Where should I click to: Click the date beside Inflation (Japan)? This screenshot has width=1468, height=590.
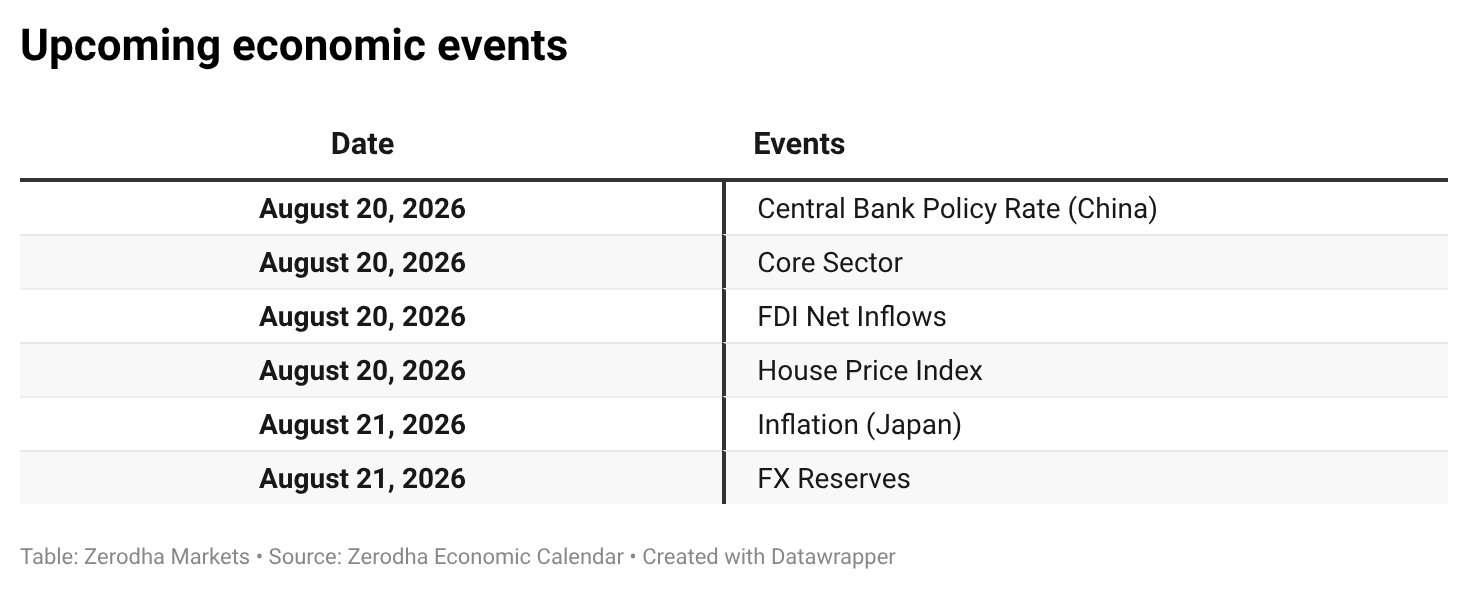coord(362,424)
